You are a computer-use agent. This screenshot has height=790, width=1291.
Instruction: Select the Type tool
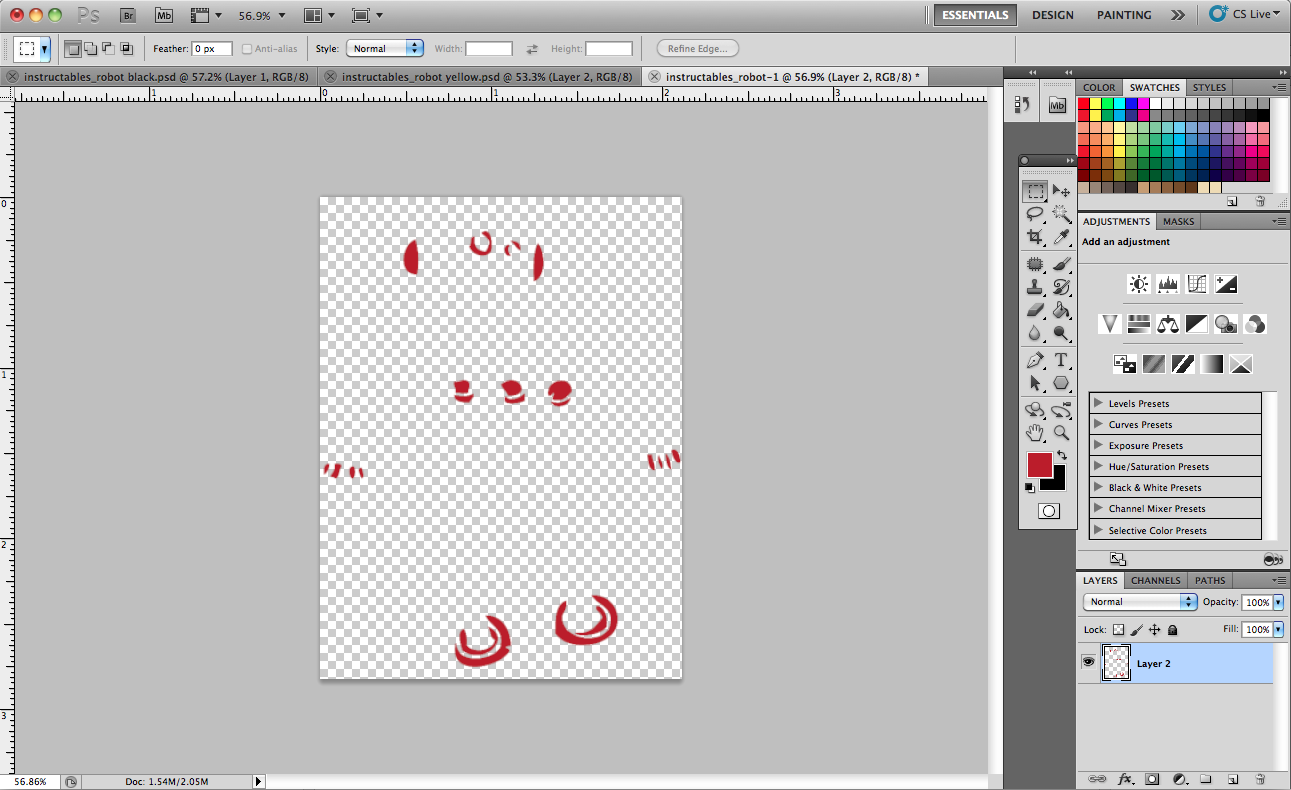click(1061, 360)
